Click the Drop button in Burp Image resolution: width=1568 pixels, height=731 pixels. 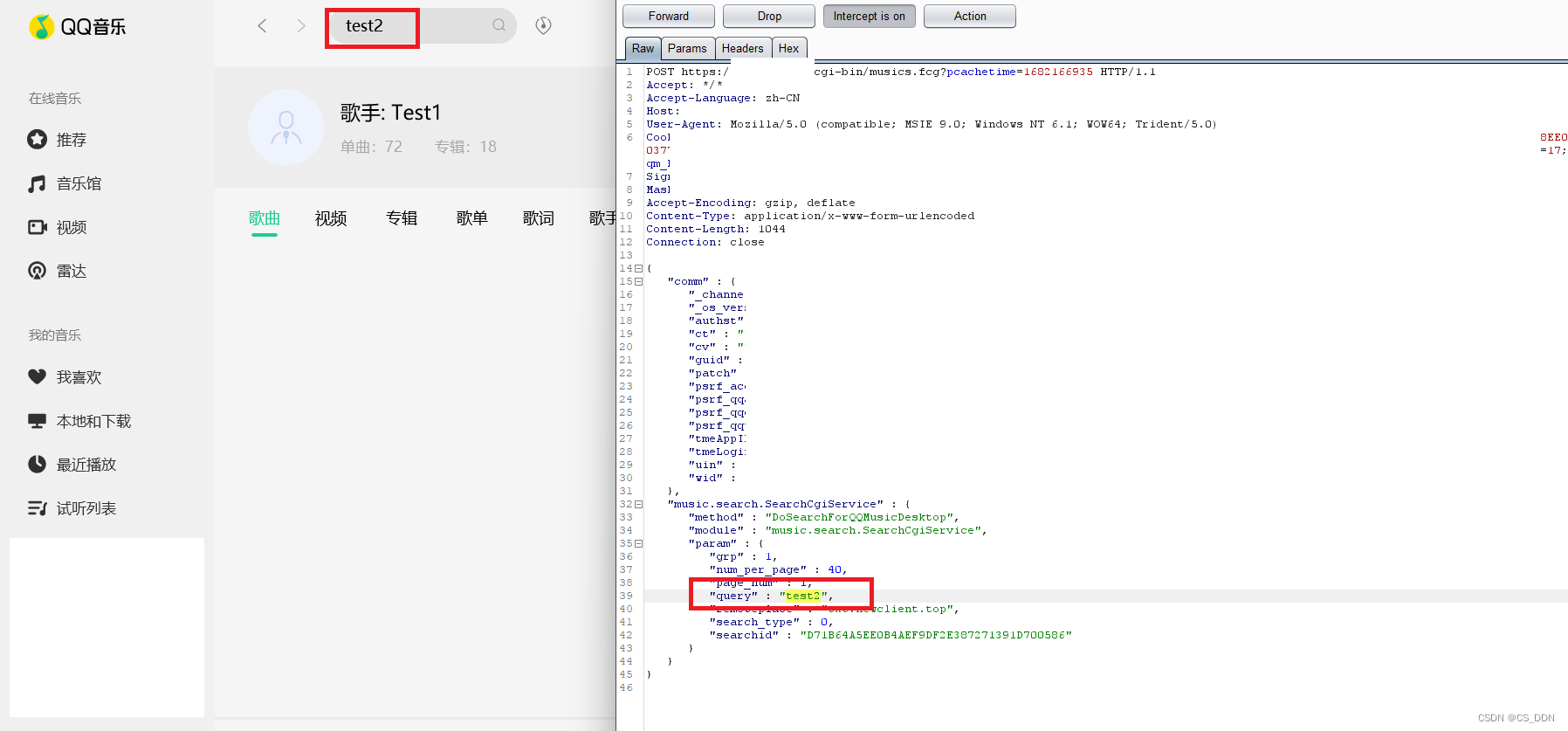pos(769,16)
